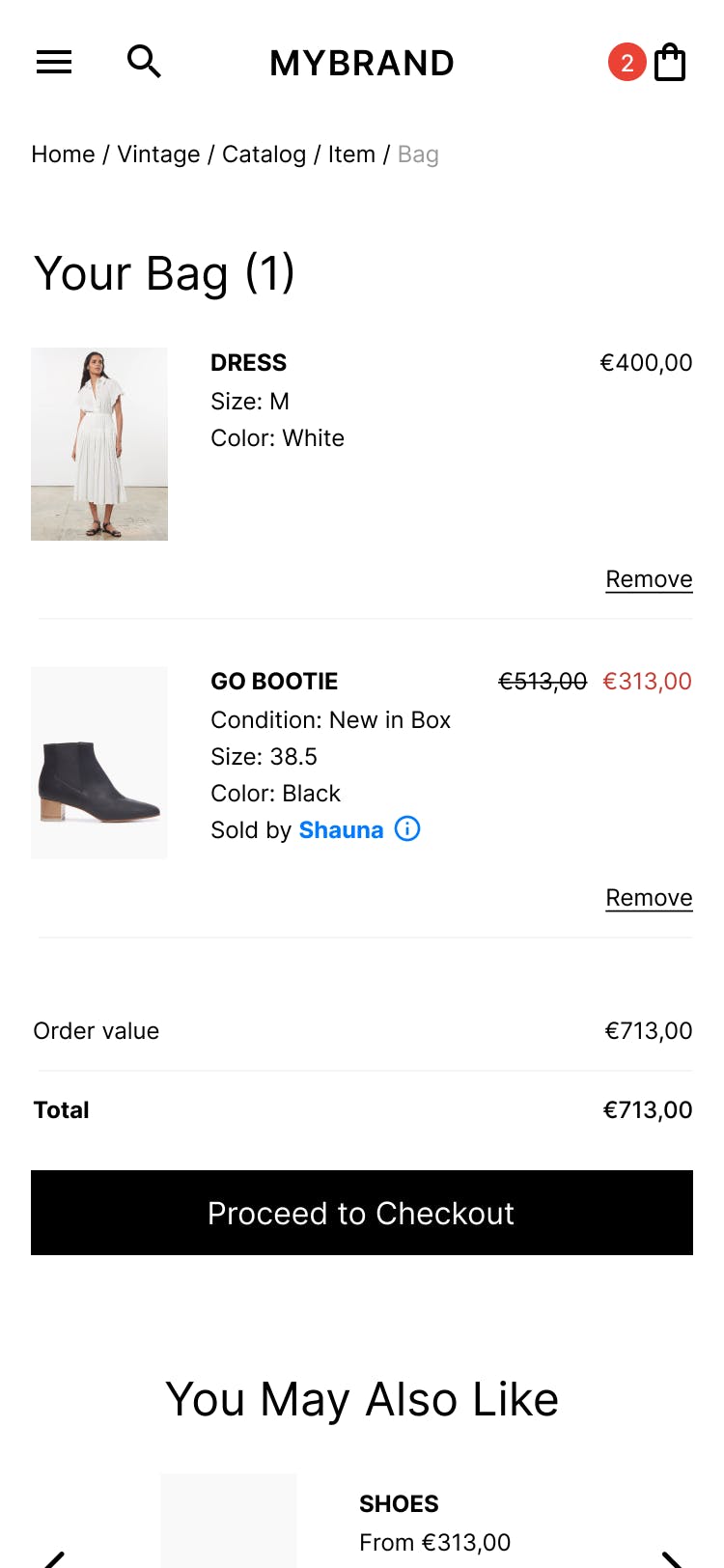Open seller Shauna's profile

pyautogui.click(x=341, y=830)
